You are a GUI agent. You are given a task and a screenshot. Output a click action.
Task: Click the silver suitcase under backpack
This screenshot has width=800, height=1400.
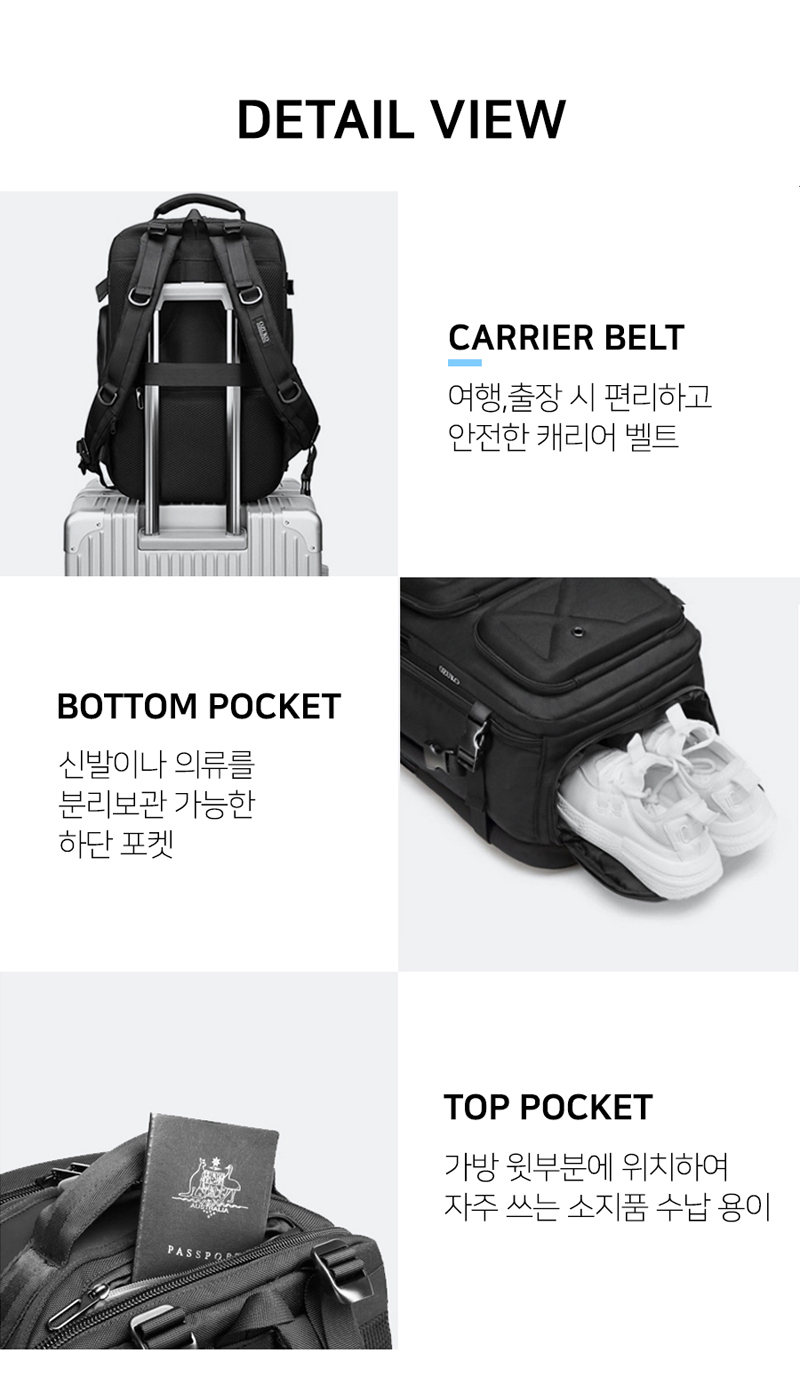(197, 530)
